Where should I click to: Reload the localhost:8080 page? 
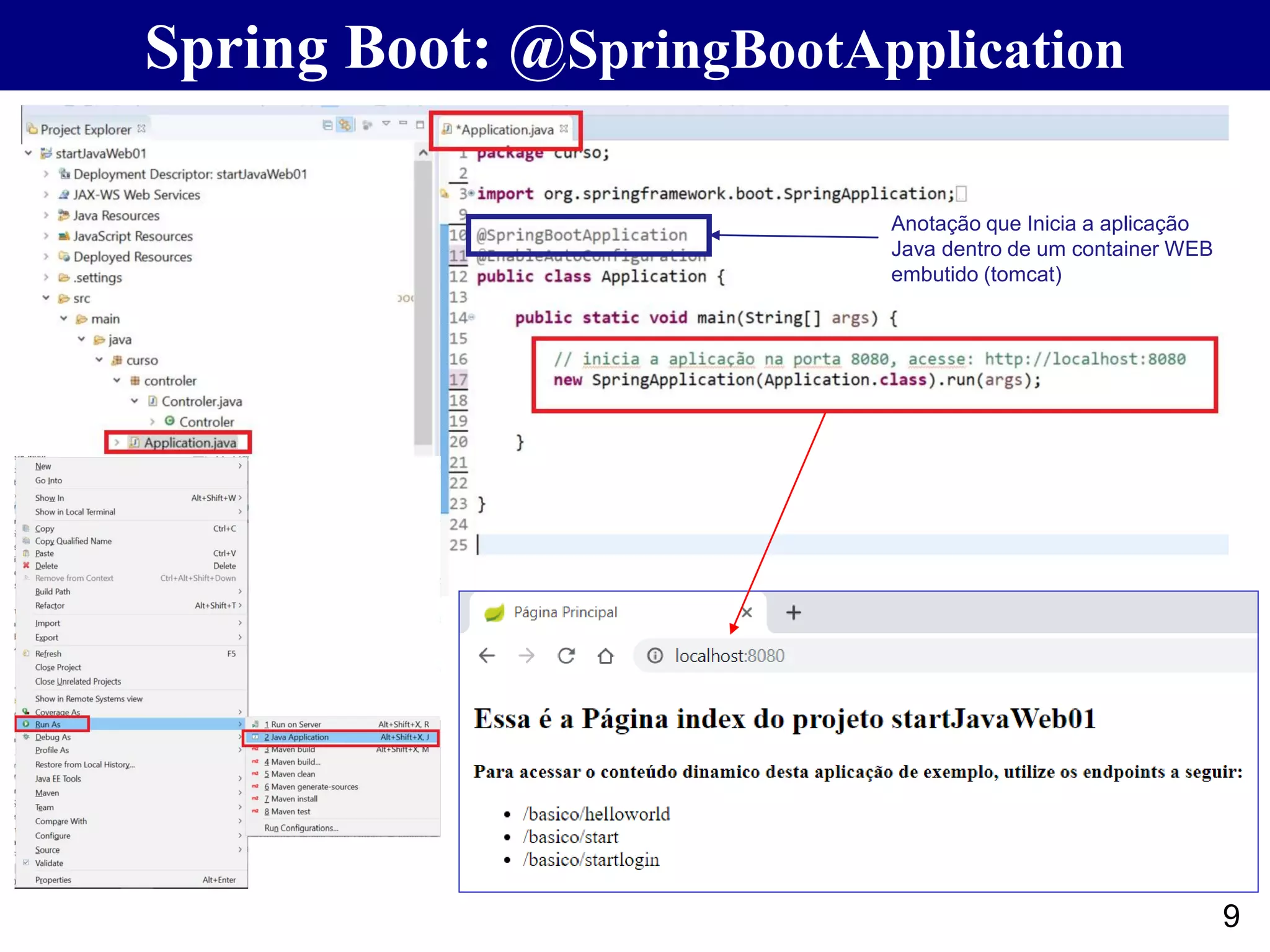click(566, 656)
